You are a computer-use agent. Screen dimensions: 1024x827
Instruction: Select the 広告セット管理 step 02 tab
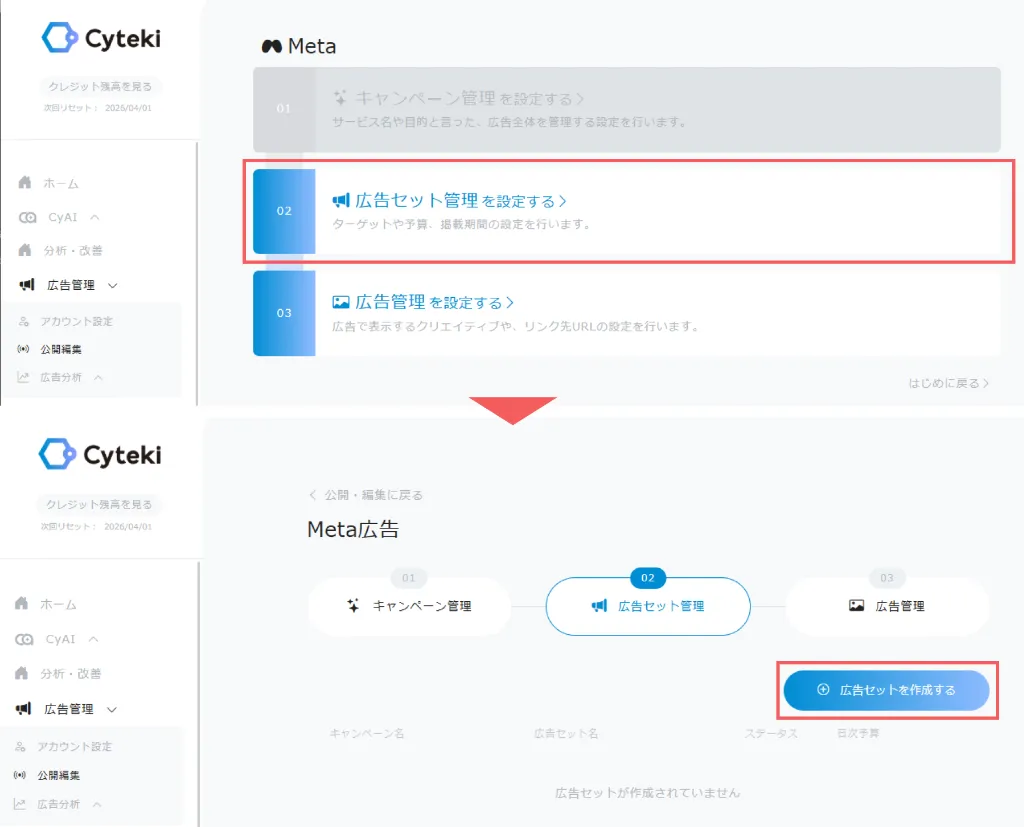(x=648, y=606)
